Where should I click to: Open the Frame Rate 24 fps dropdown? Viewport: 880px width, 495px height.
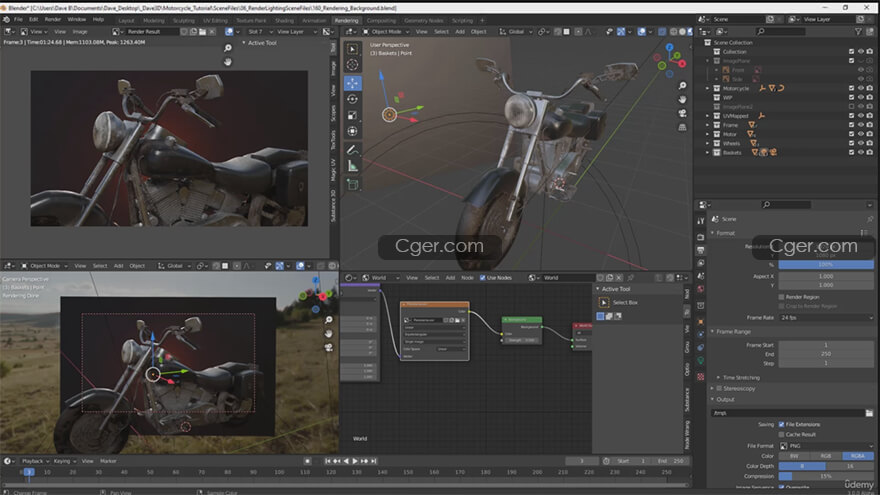pos(826,318)
